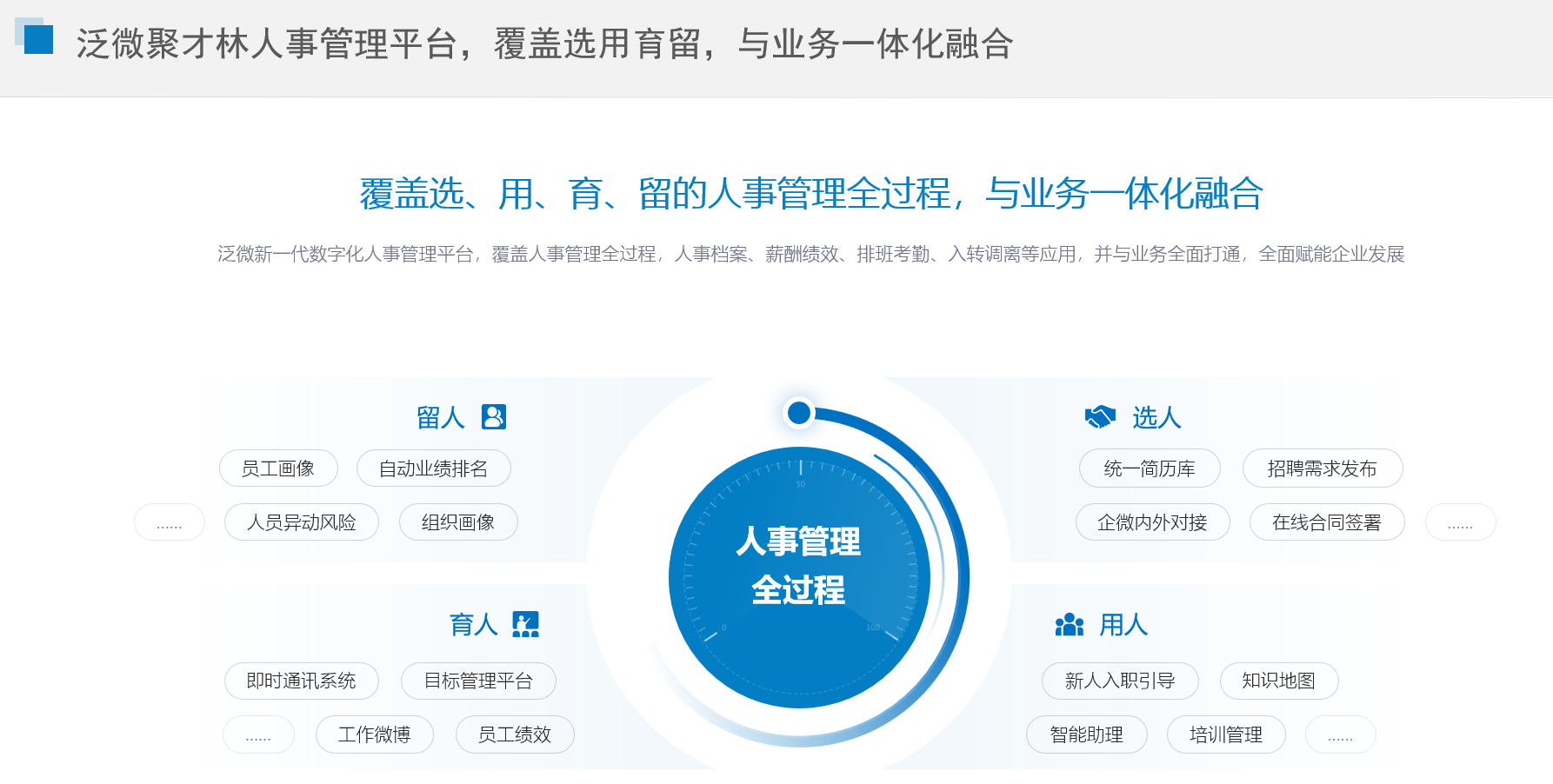This screenshot has width=1553, height=784.
Task: Select the 即时通讯系统 pill
Action: 302,681
